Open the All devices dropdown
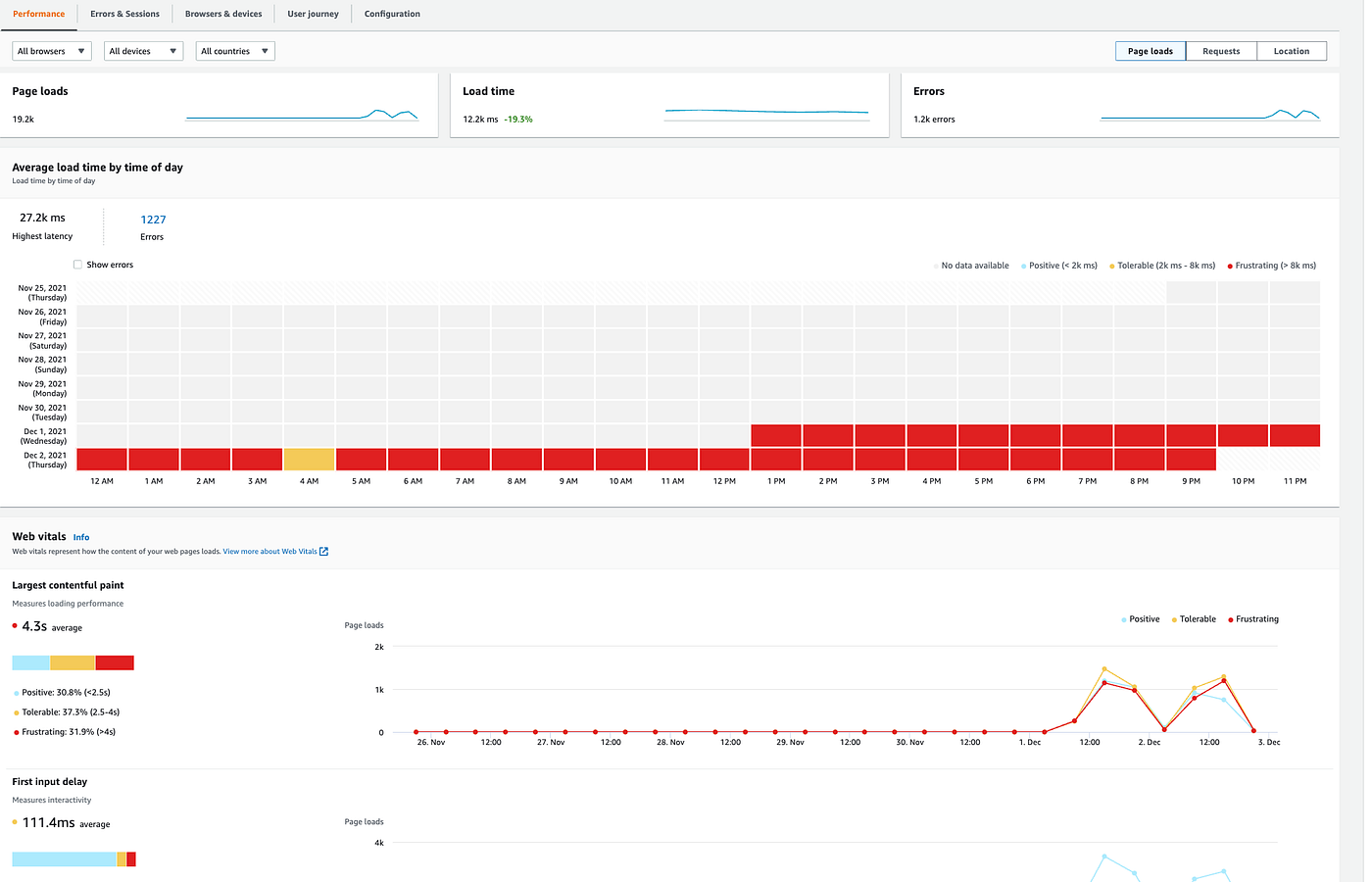This screenshot has width=1372, height=882. 142,50
